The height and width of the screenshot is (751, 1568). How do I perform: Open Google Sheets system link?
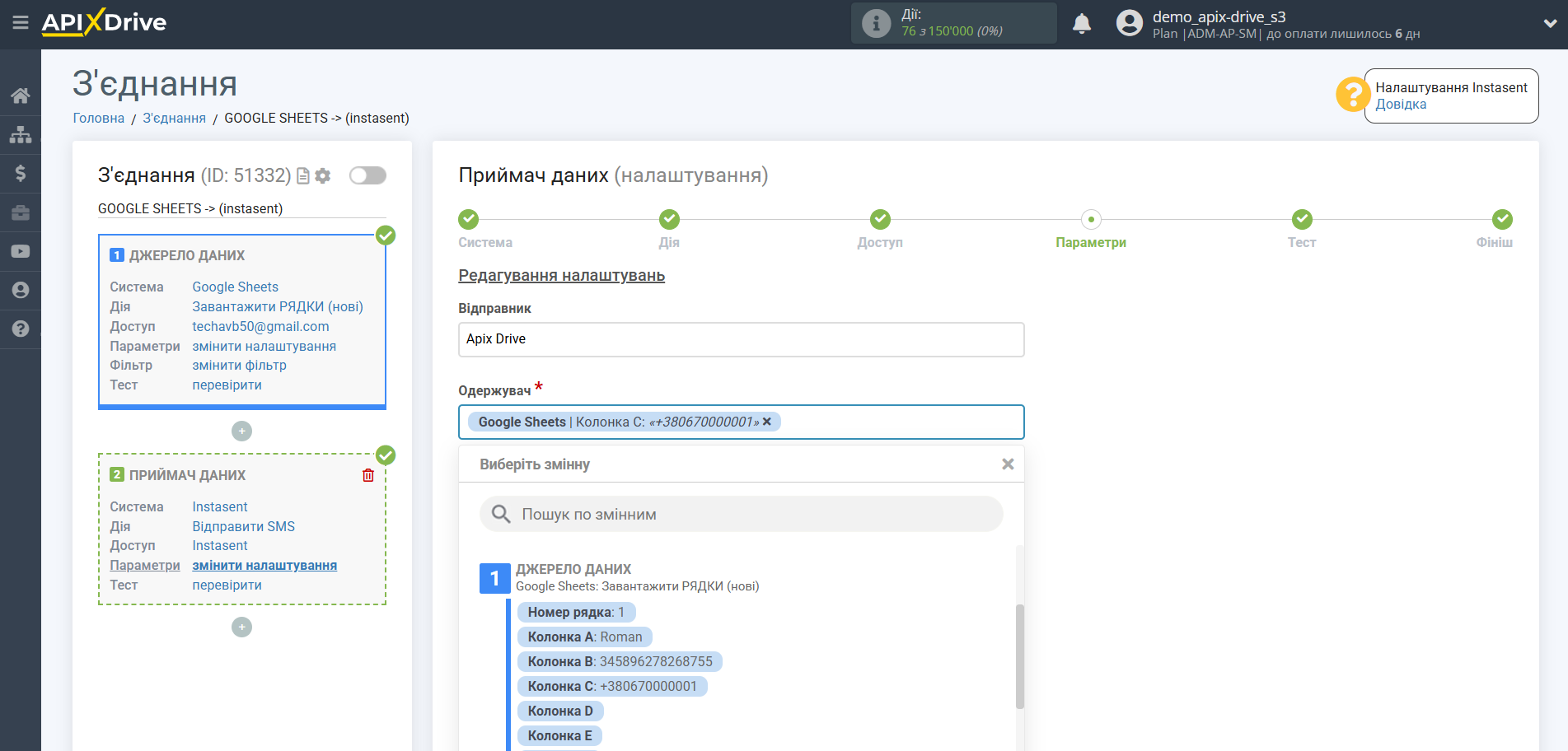(235, 287)
